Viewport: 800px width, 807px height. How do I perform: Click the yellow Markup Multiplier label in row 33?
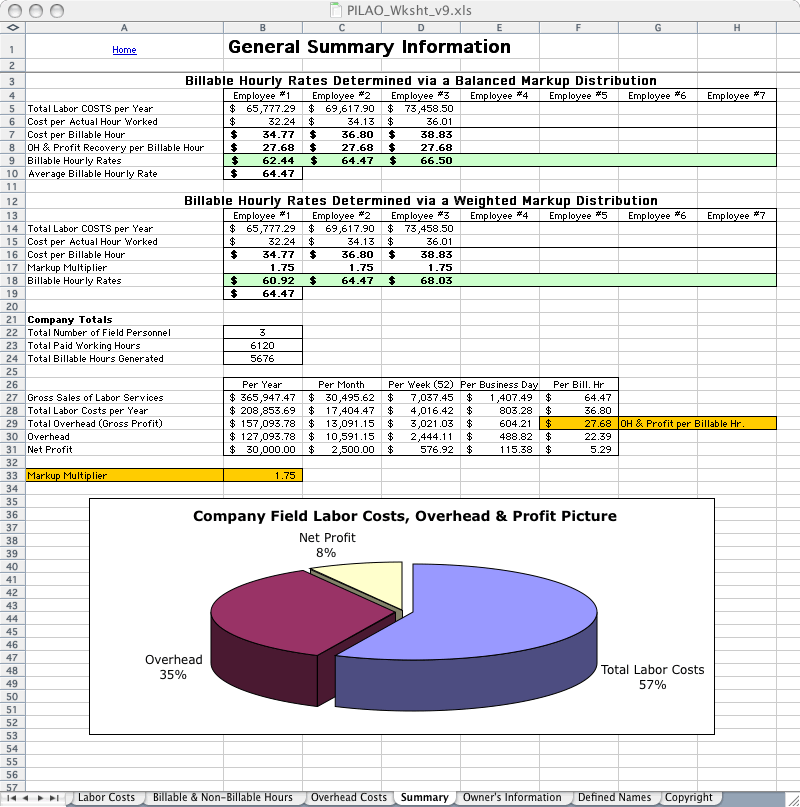125,476
